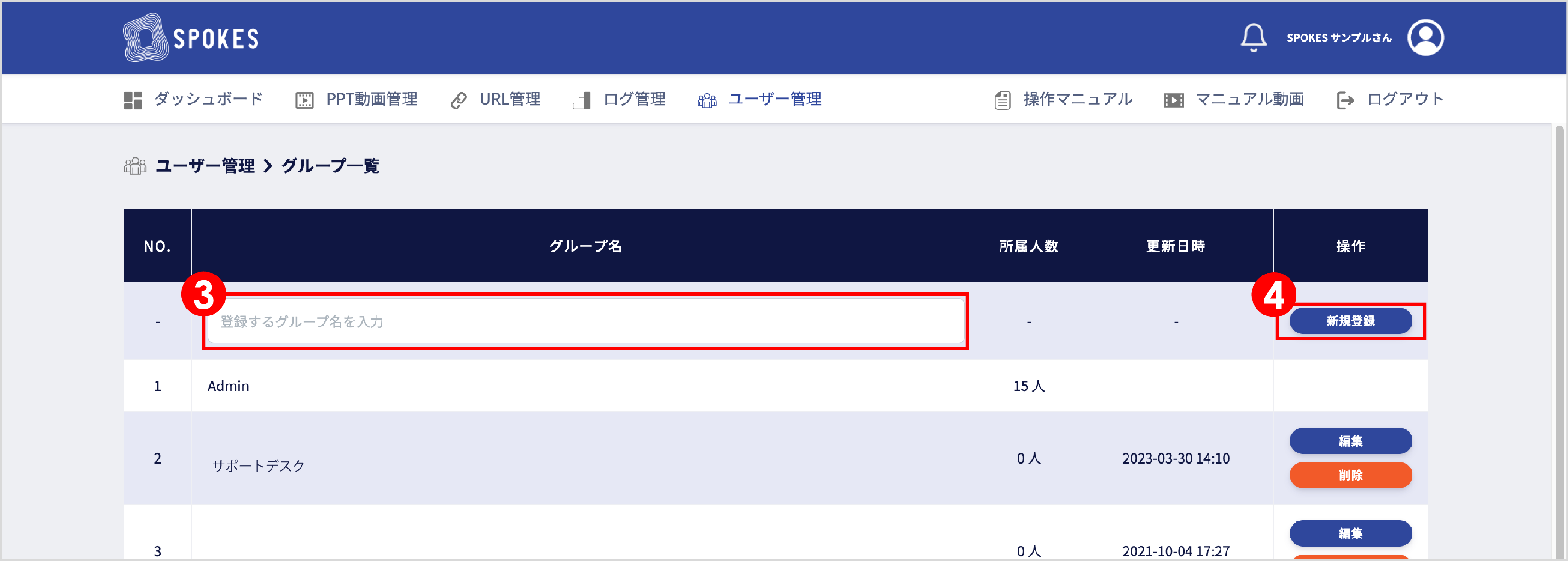
Task: Click the manual video film icon
Action: click(1174, 100)
